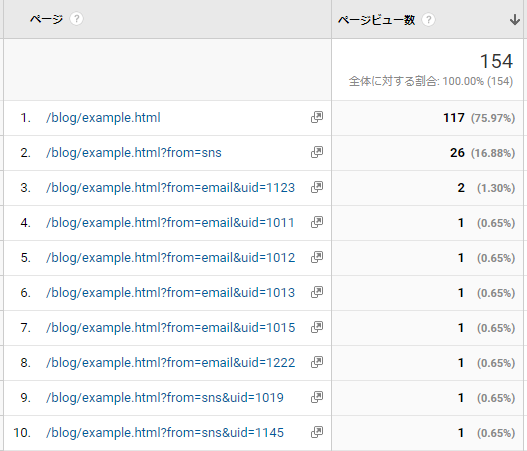The image size is (527, 451).
Task: Open link ending from=email&uid=1012
Action: [x=170, y=258]
